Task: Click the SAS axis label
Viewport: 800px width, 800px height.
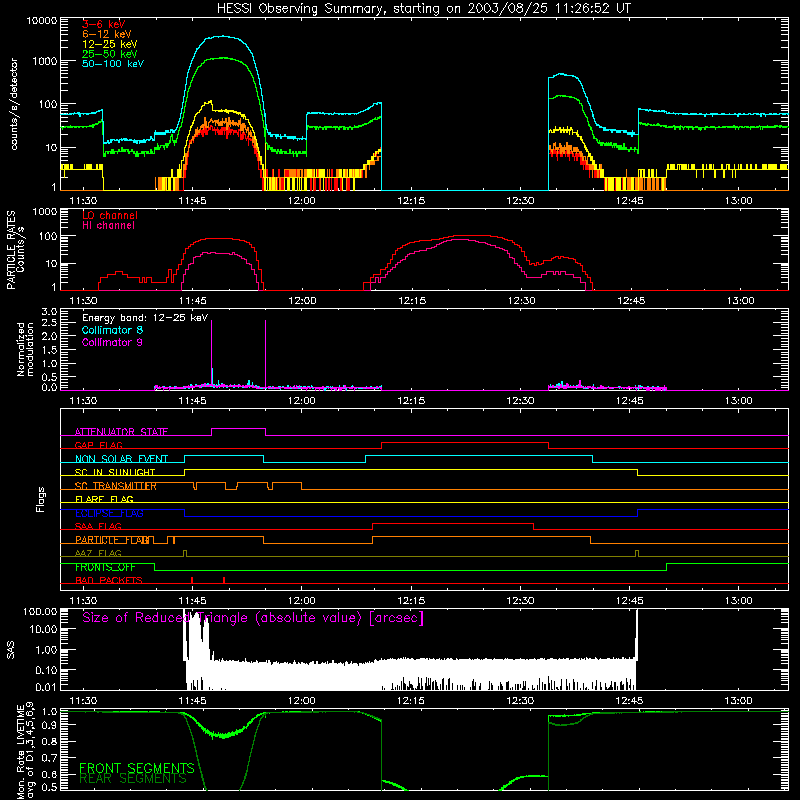Action: [11, 650]
